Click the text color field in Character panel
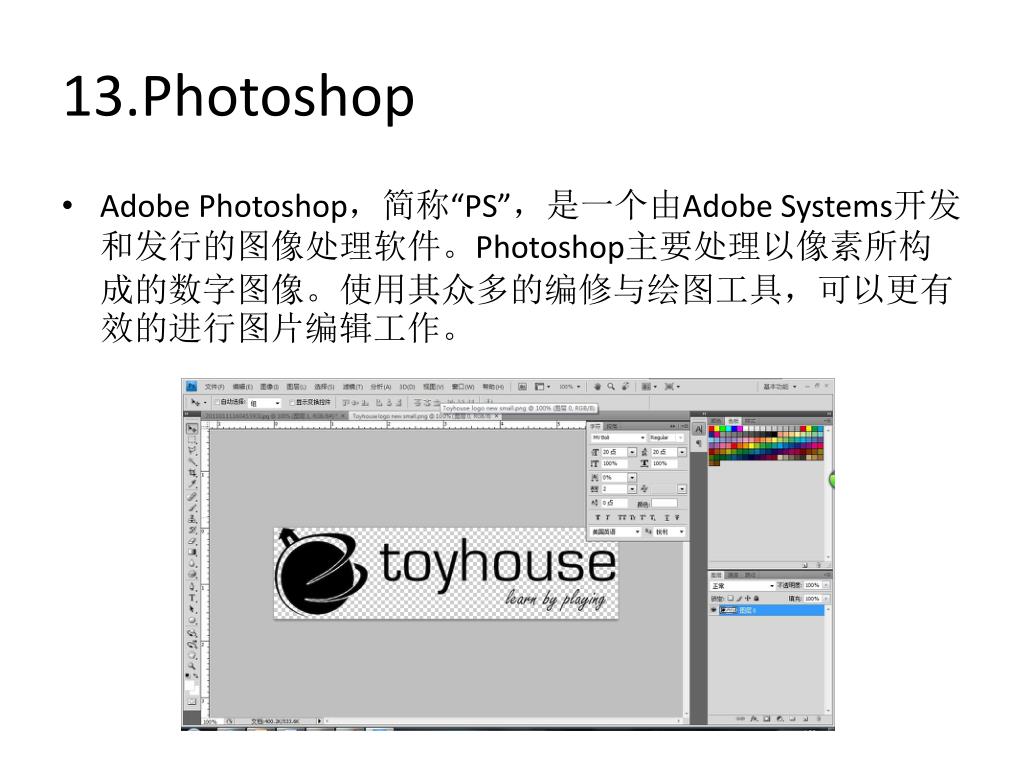Image resolution: width=1024 pixels, height=768 pixels. [664, 503]
